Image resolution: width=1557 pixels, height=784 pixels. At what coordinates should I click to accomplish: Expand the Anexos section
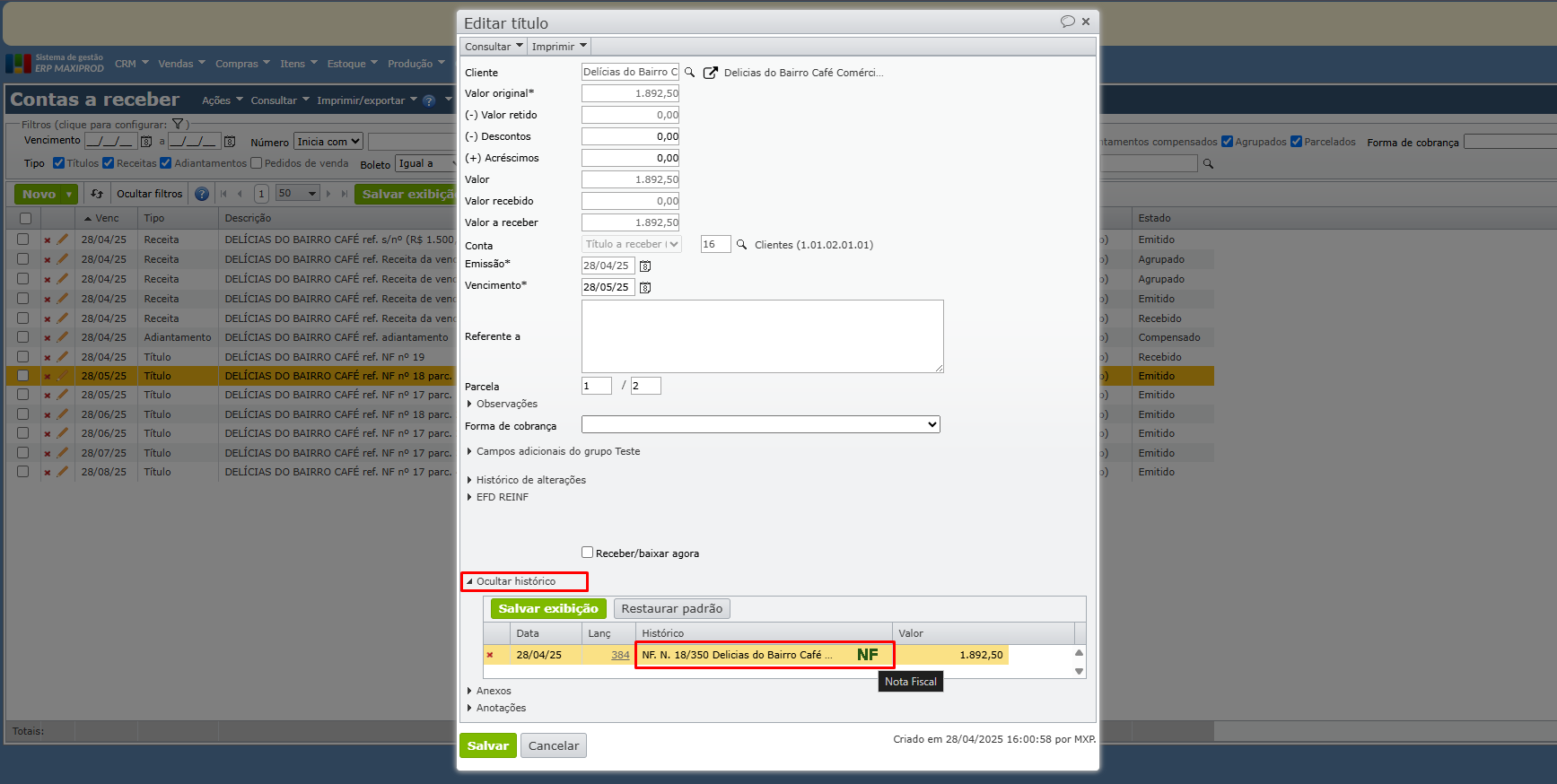pos(489,691)
